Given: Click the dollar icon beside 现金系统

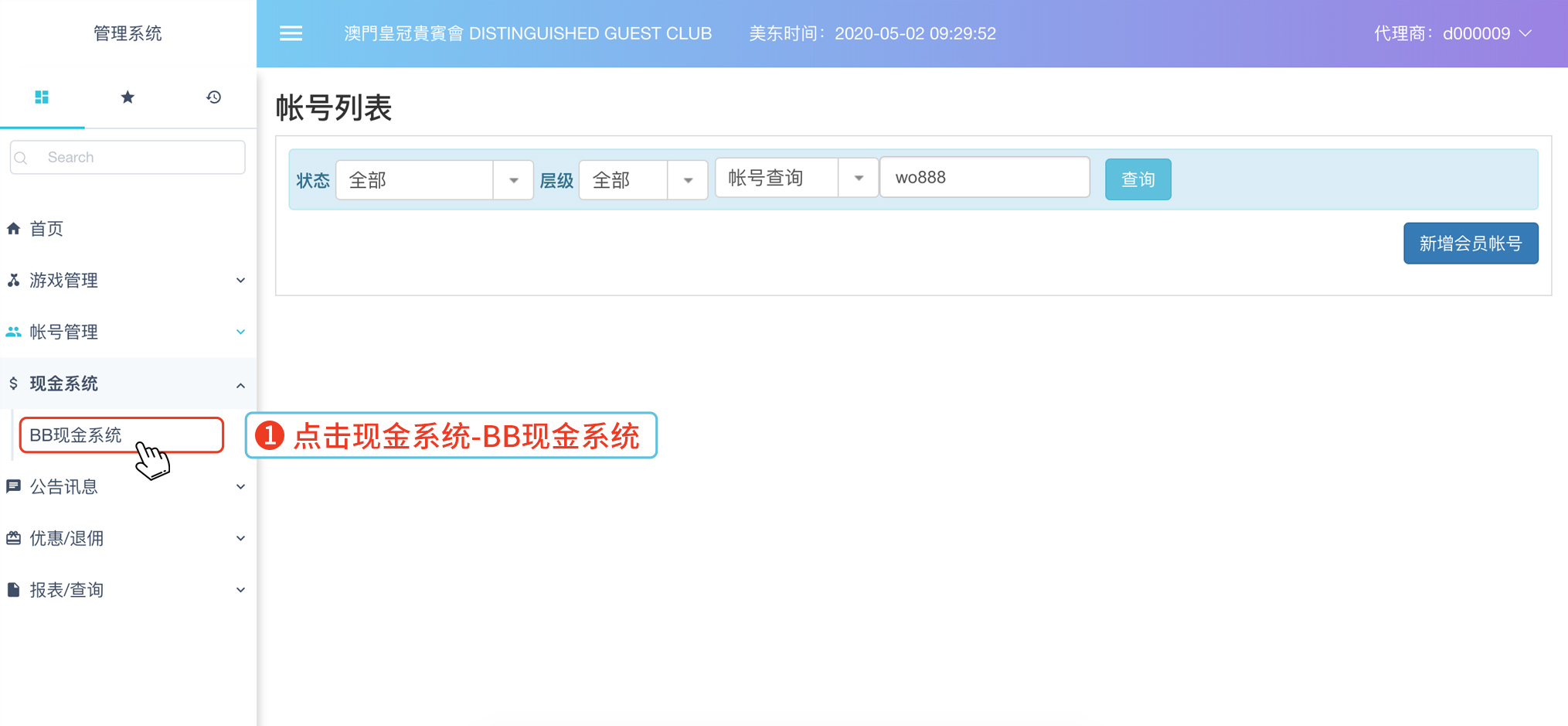Looking at the screenshot, I should 14,383.
